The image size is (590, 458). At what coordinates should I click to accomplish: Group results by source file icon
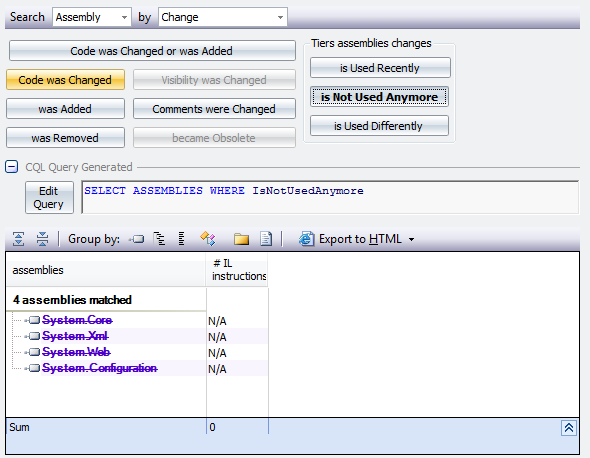point(266,239)
